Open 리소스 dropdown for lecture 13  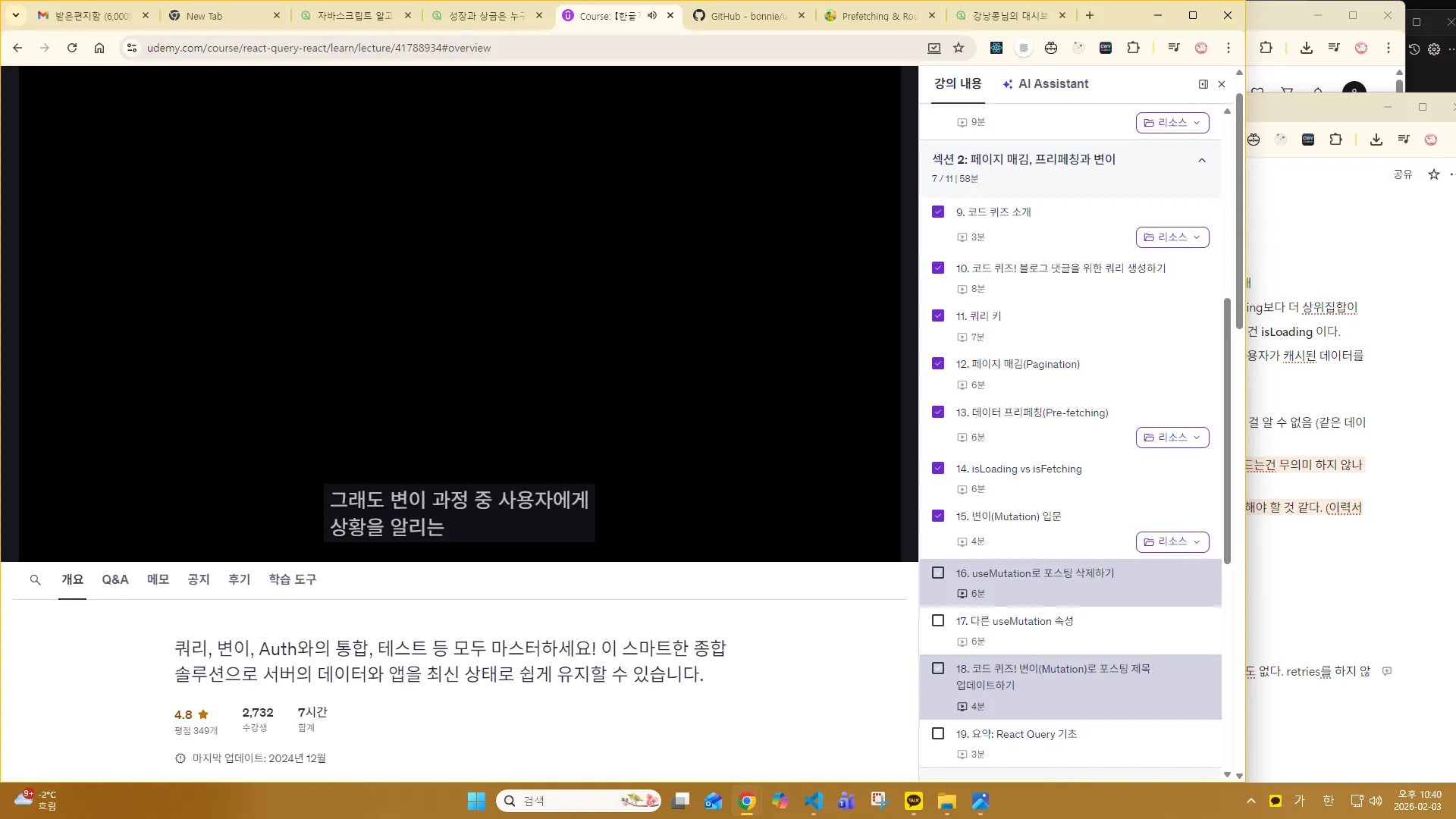[1172, 437]
